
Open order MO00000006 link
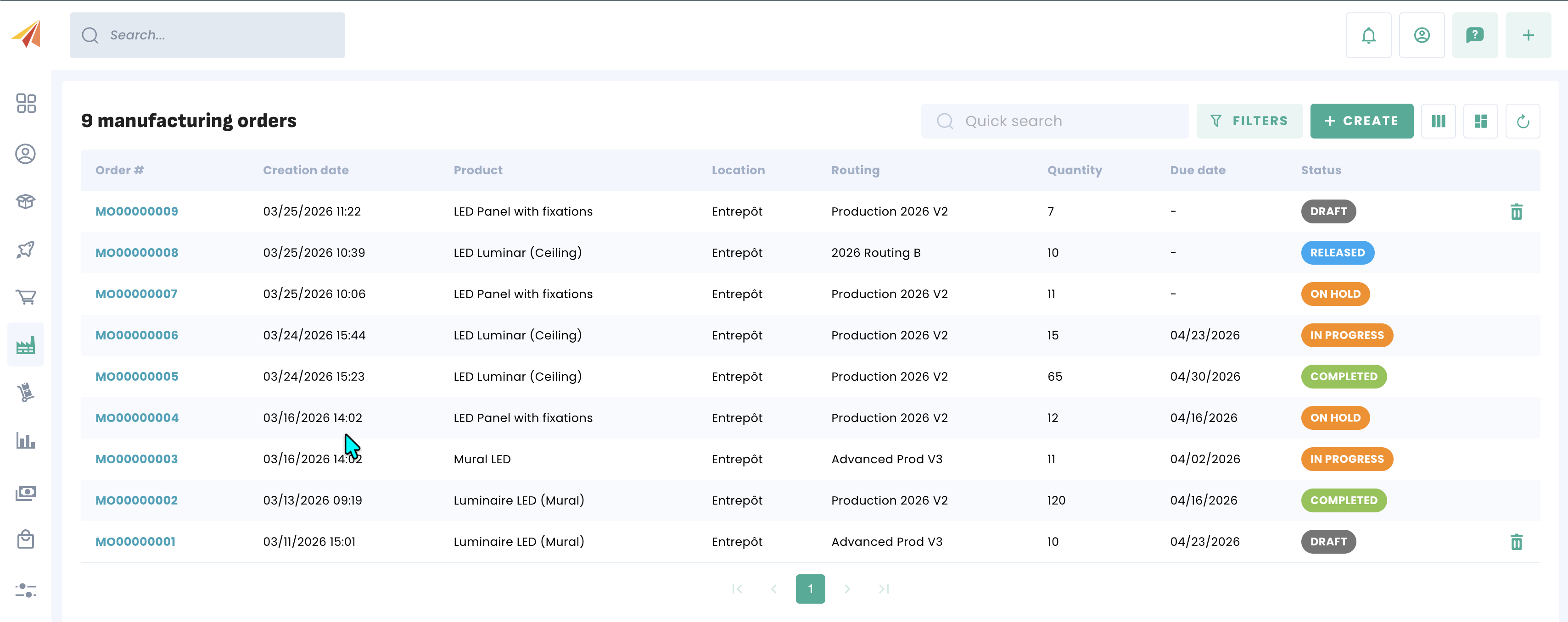pos(136,335)
